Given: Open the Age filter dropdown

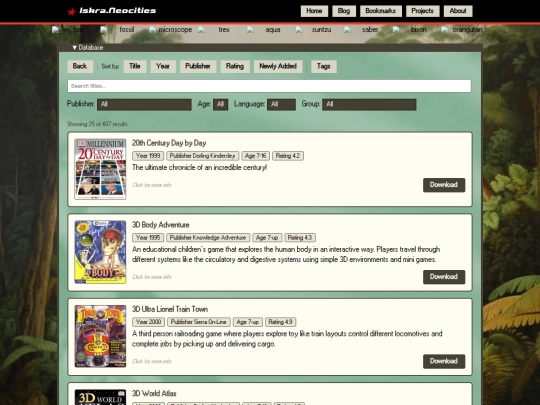Looking at the screenshot, I should 220,104.
